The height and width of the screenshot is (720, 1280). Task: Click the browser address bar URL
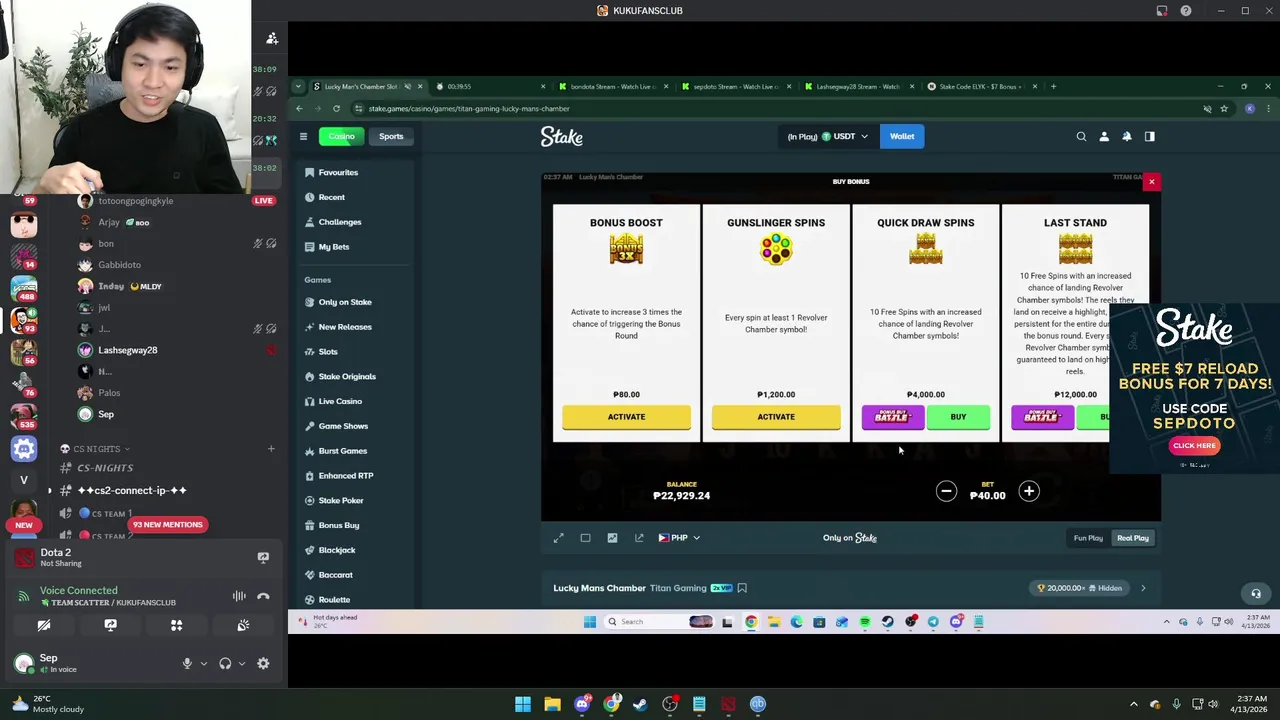[x=469, y=108]
